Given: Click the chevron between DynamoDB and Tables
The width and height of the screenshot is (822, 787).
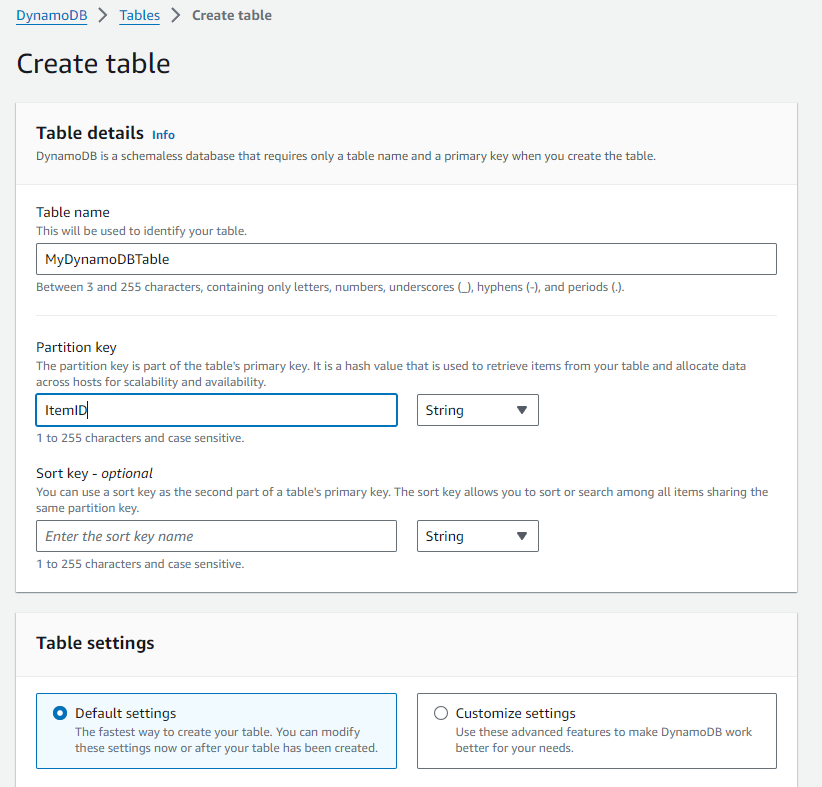Looking at the screenshot, I should 103,15.
